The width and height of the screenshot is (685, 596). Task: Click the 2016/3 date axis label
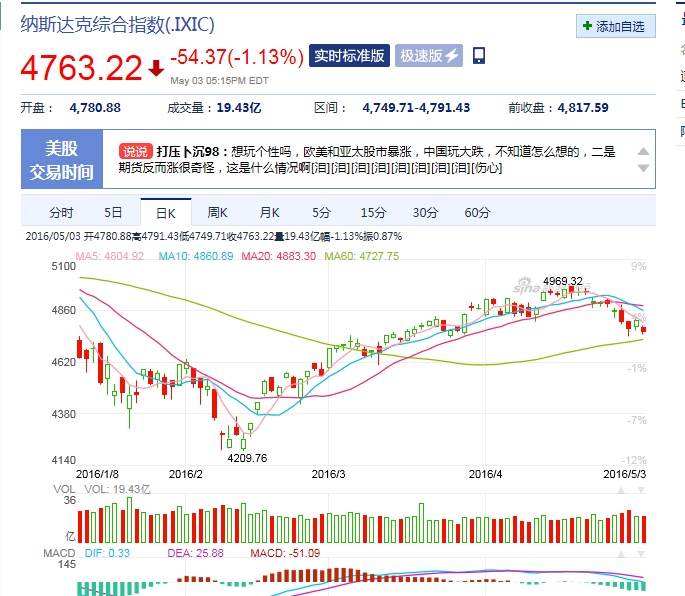coord(328,474)
